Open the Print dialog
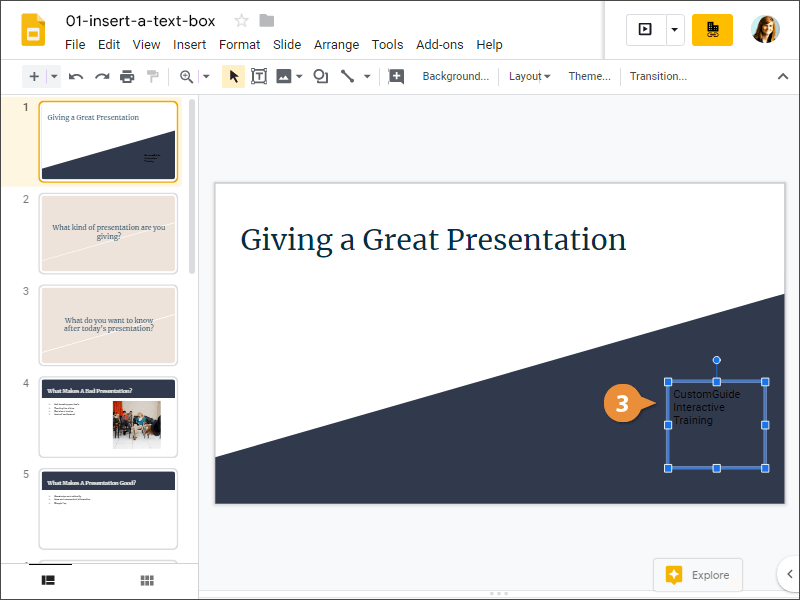The height and width of the screenshot is (600, 800). click(x=127, y=76)
